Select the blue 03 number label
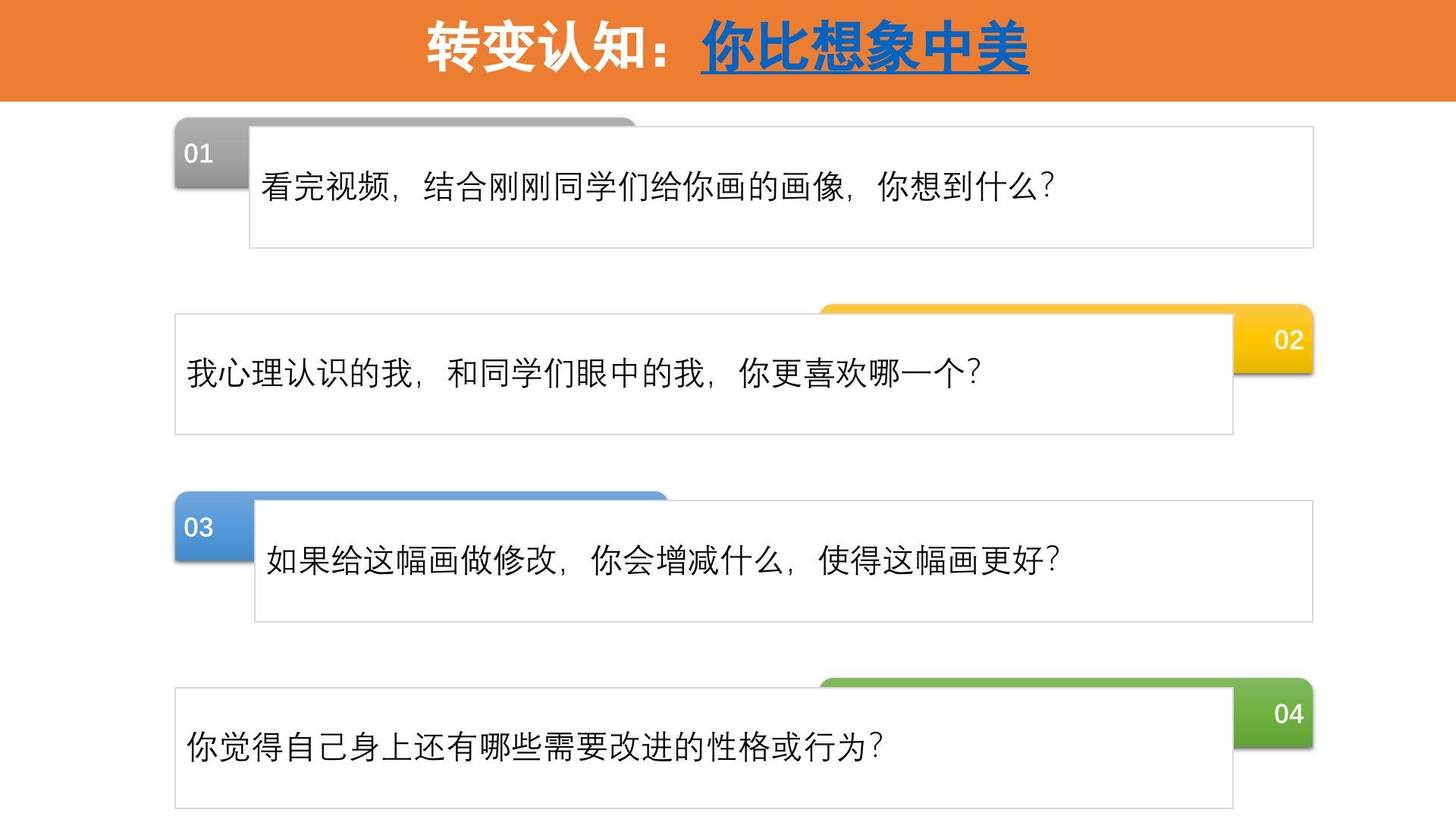The height and width of the screenshot is (819, 1456). click(x=199, y=528)
